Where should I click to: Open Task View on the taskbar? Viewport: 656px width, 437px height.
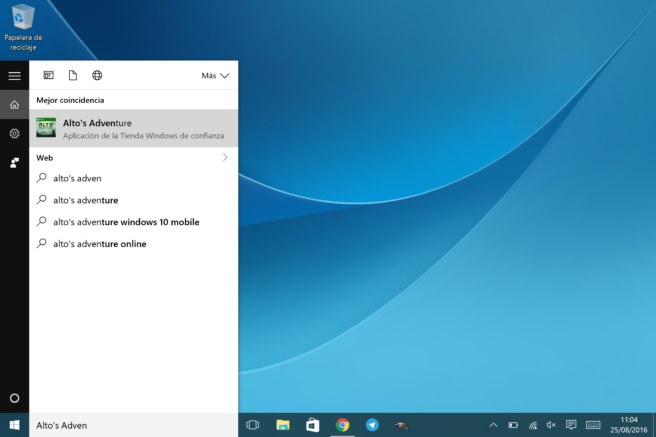click(253, 425)
